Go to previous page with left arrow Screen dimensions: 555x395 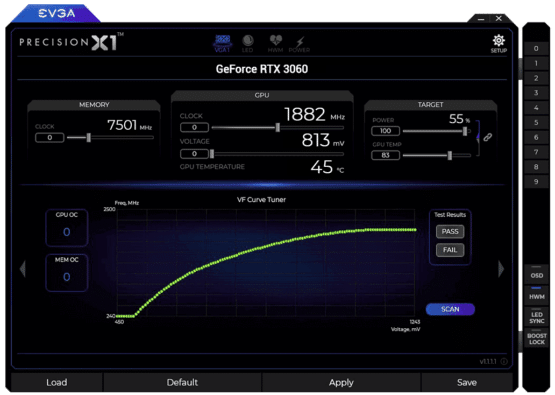(23, 269)
